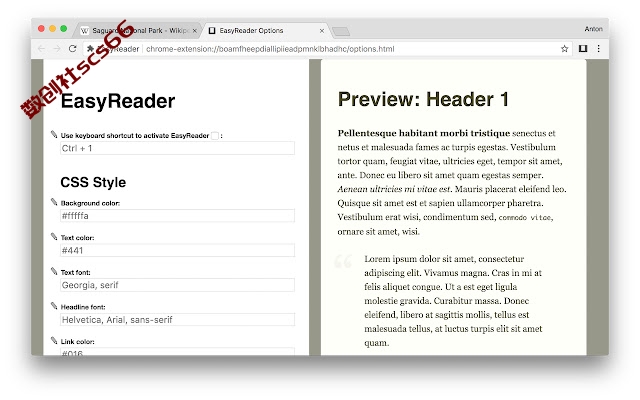Click the pencil icon beside Link color
The image size is (640, 400).
pos(54,341)
